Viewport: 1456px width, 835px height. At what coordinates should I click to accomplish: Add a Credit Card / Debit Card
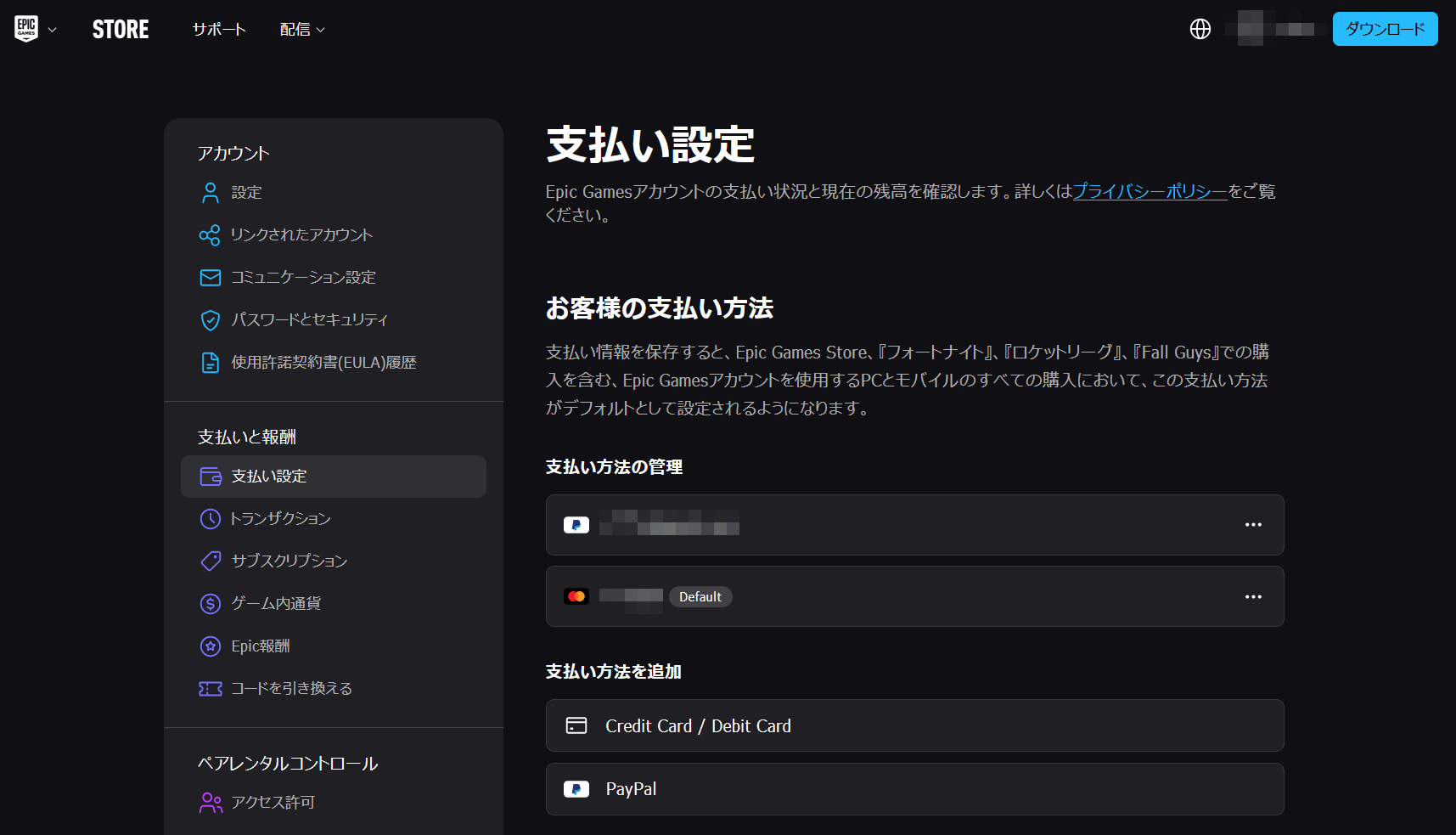point(914,725)
